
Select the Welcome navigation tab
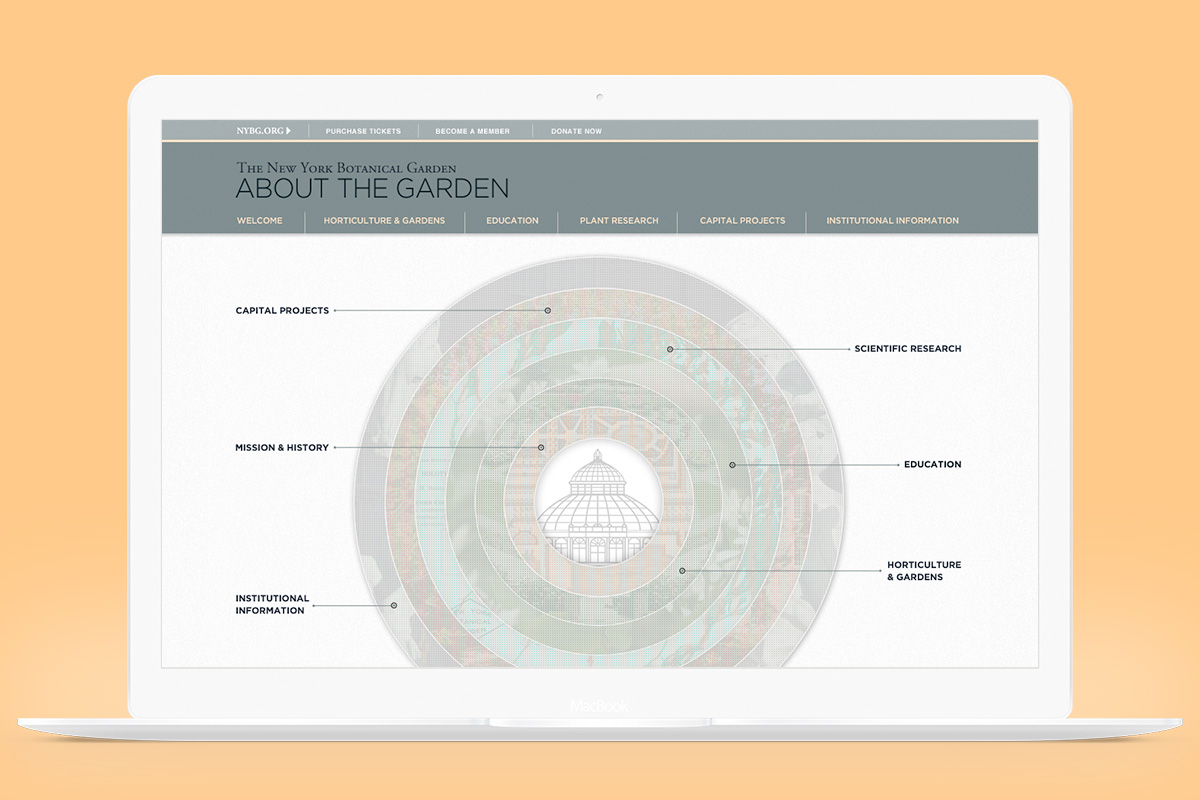260,221
